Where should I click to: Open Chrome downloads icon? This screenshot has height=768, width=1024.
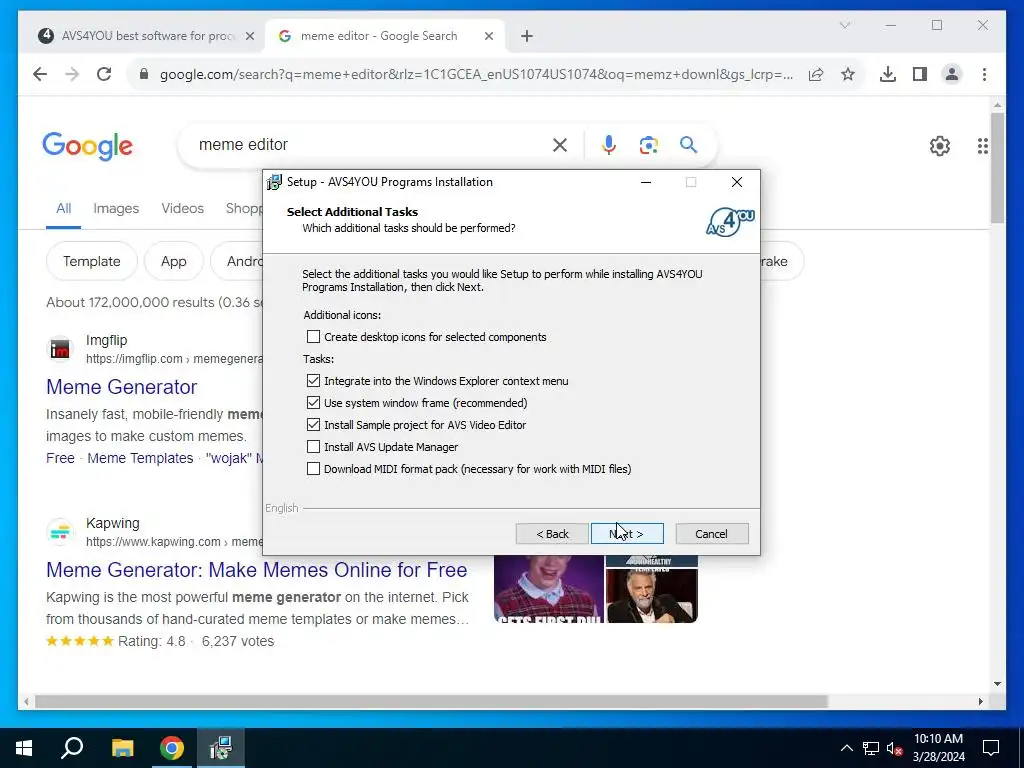pyautogui.click(x=888, y=74)
